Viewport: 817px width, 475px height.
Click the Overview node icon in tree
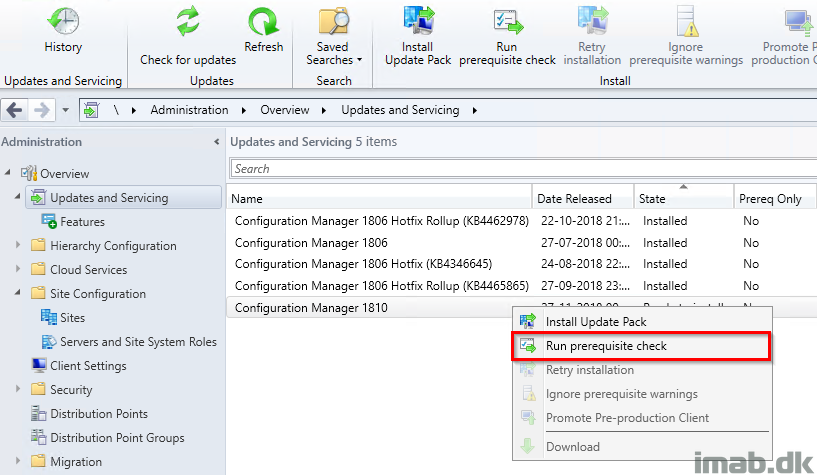29,173
